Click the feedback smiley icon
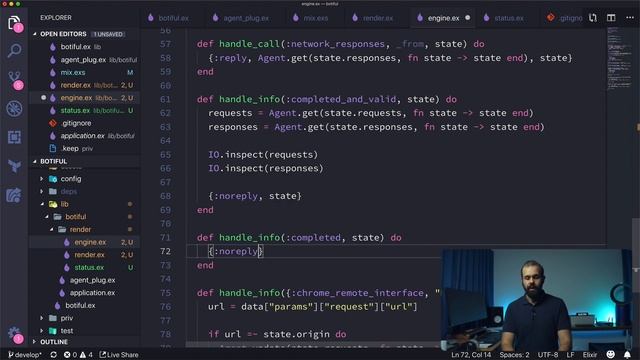Viewport: 640px width, 360px height. 611,354
